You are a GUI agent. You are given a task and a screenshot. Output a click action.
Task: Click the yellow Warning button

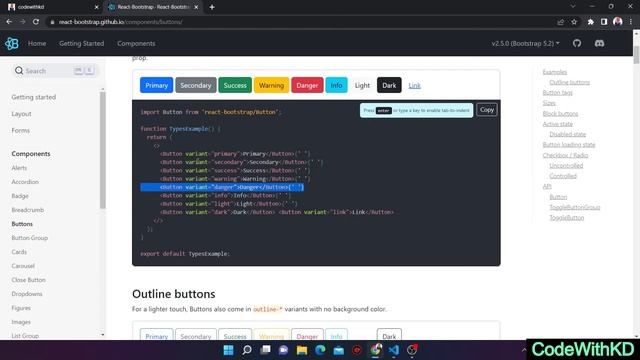[271, 85]
